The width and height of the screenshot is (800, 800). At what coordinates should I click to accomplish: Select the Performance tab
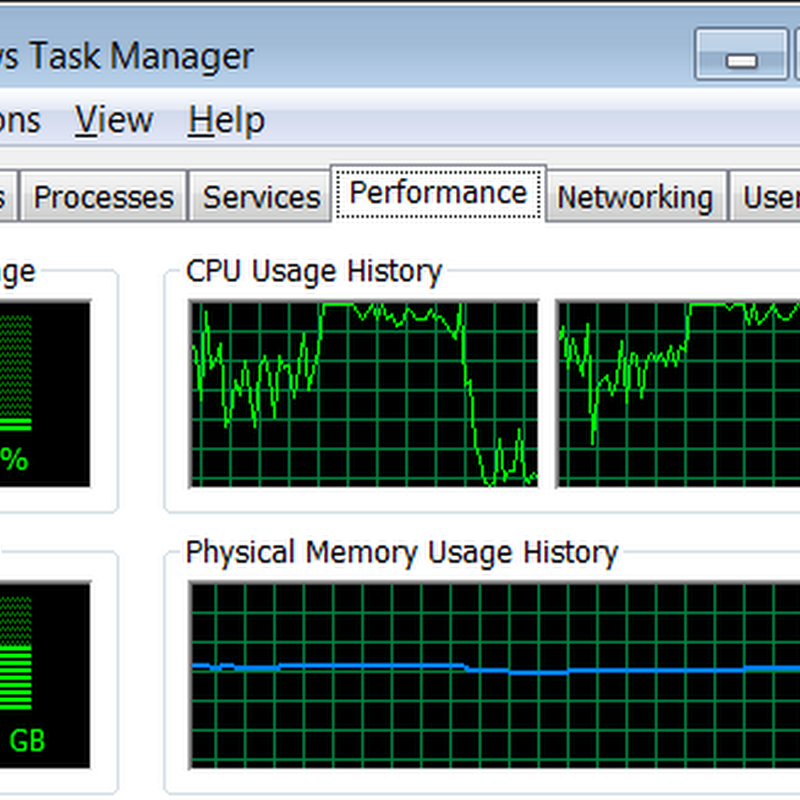438,193
